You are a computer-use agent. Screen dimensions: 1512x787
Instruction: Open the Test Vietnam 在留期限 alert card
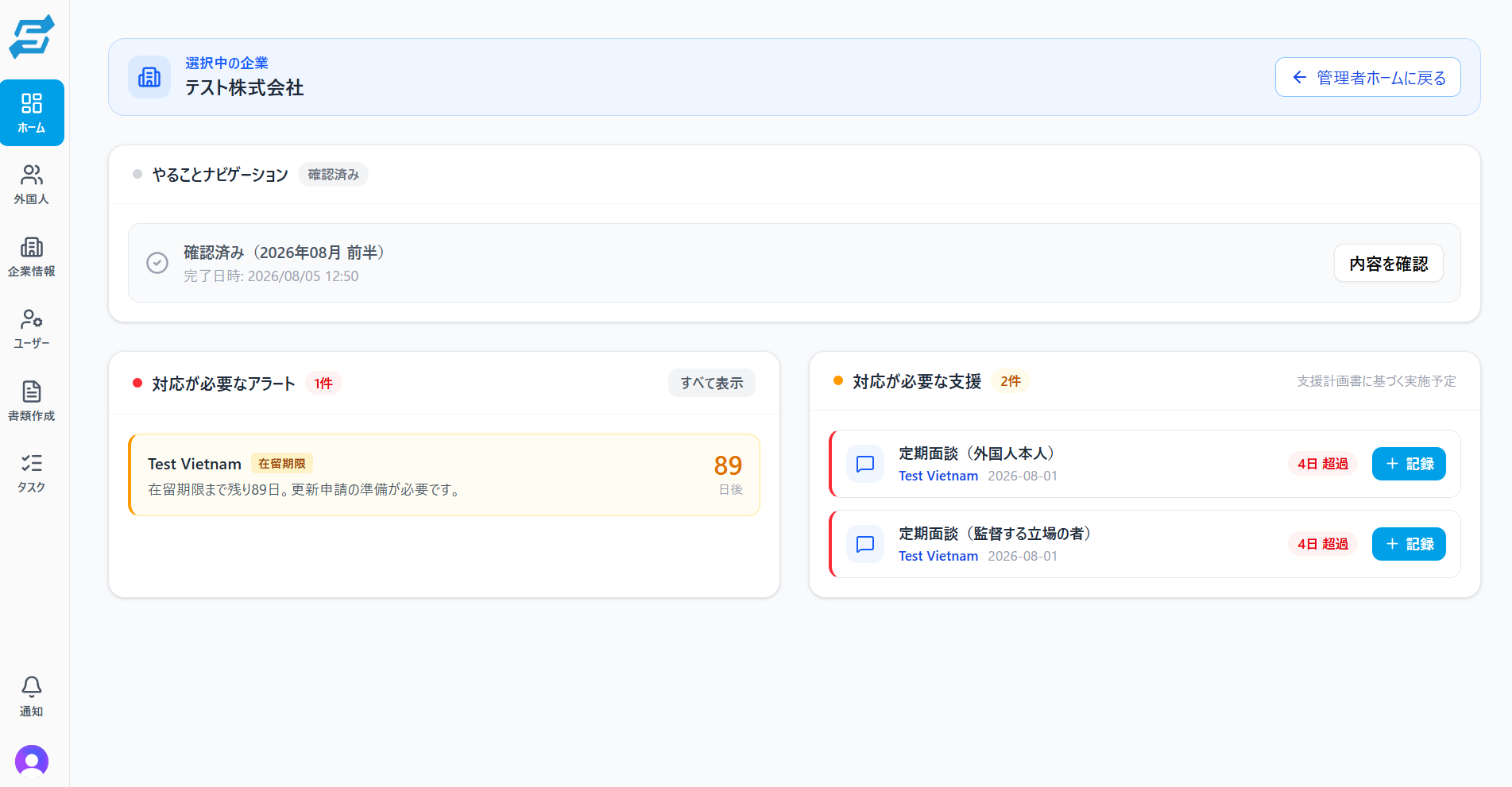pyautogui.click(x=444, y=475)
